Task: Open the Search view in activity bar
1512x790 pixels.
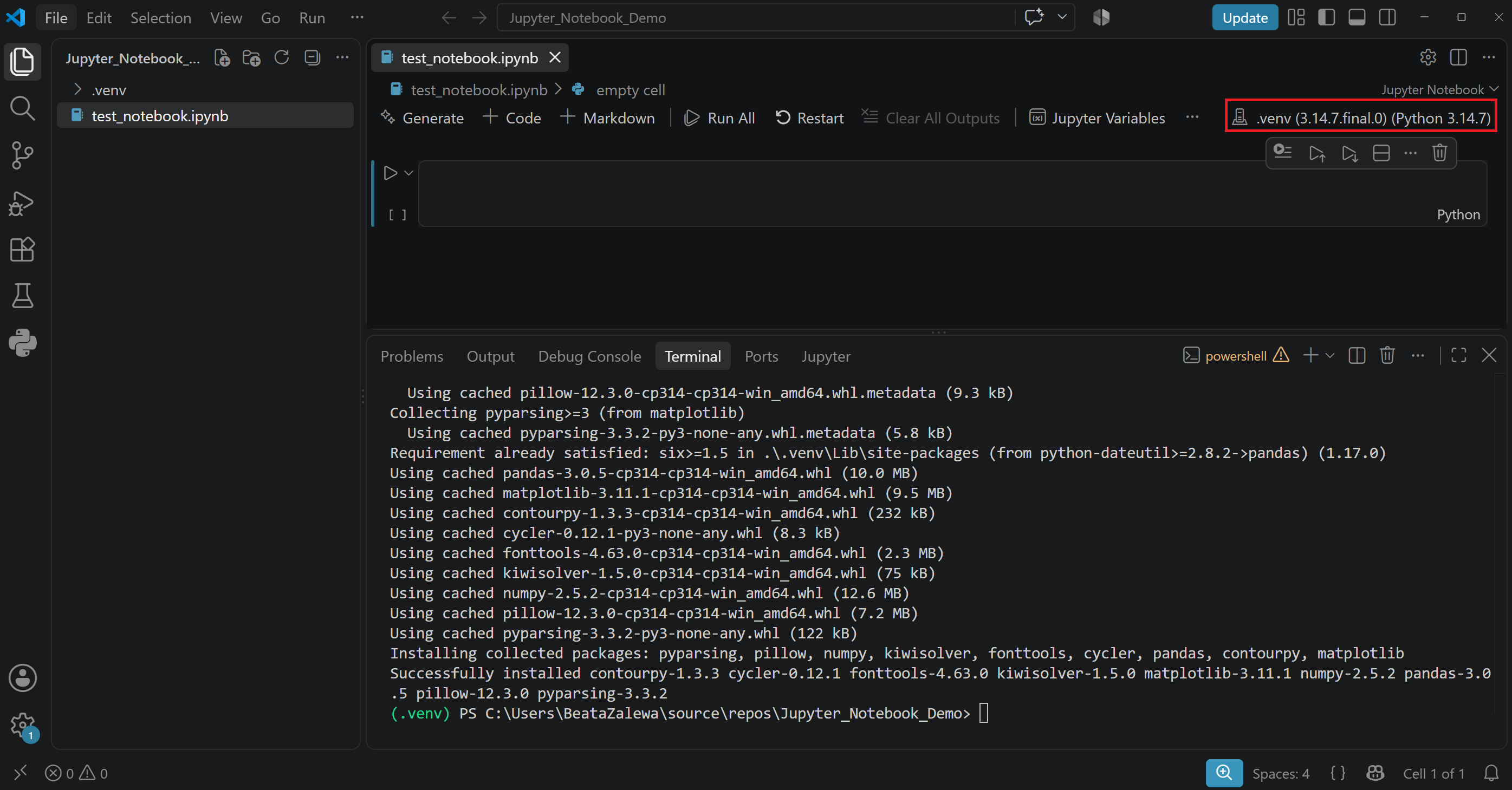Action: (22, 108)
